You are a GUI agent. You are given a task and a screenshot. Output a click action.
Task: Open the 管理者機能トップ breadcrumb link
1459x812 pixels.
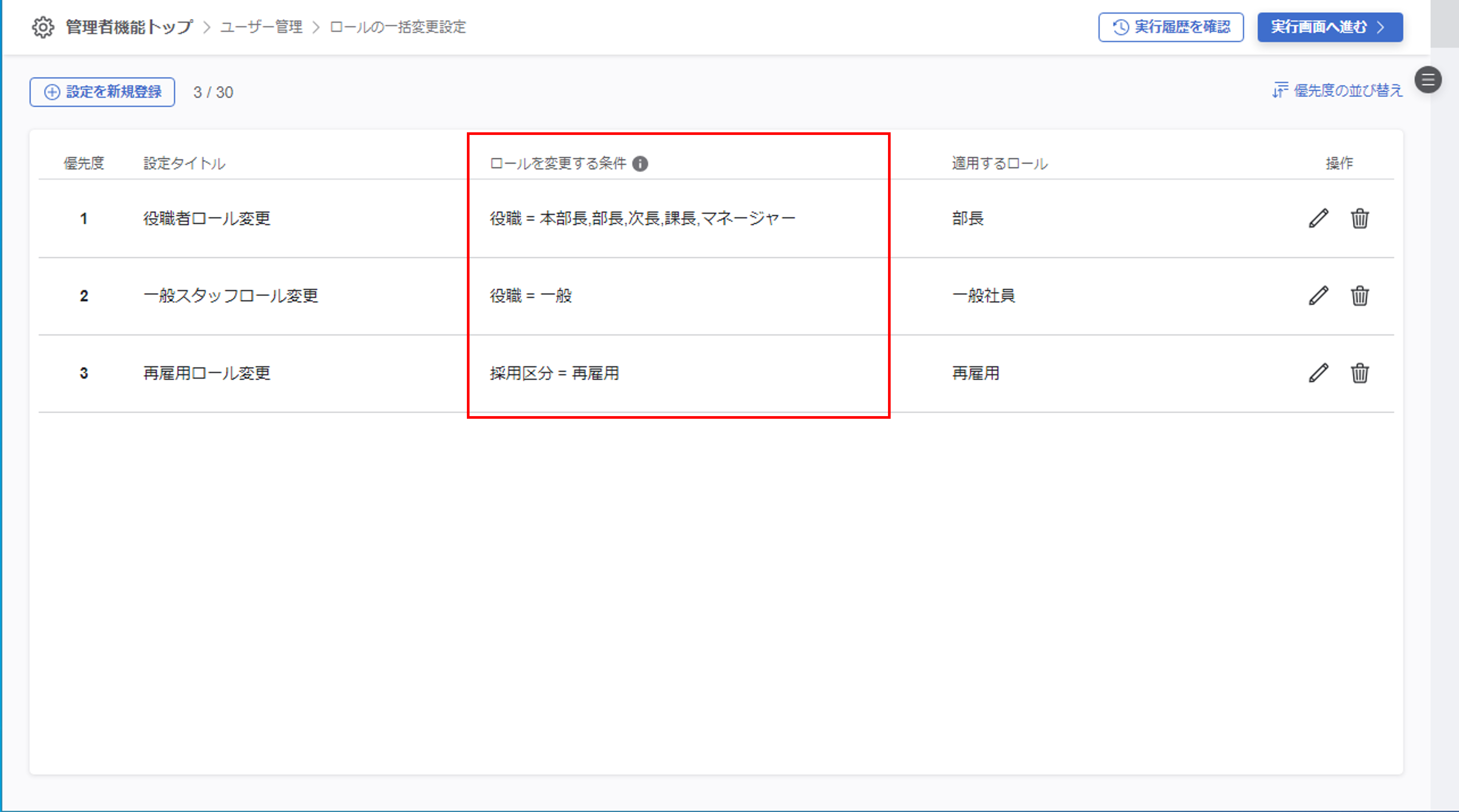coord(129,27)
